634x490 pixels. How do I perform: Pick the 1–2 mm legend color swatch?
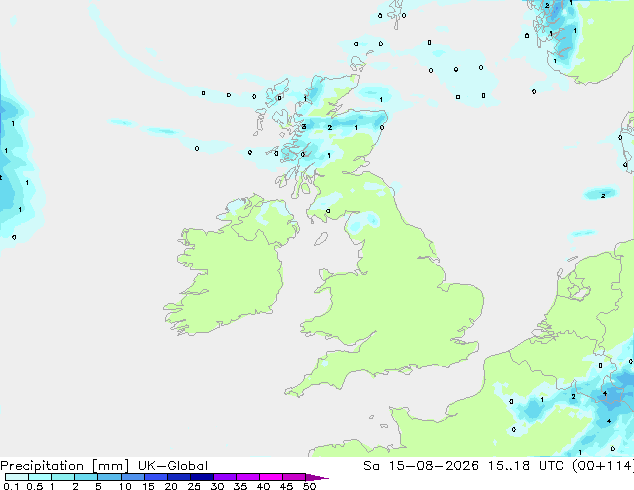pyautogui.click(x=63, y=477)
